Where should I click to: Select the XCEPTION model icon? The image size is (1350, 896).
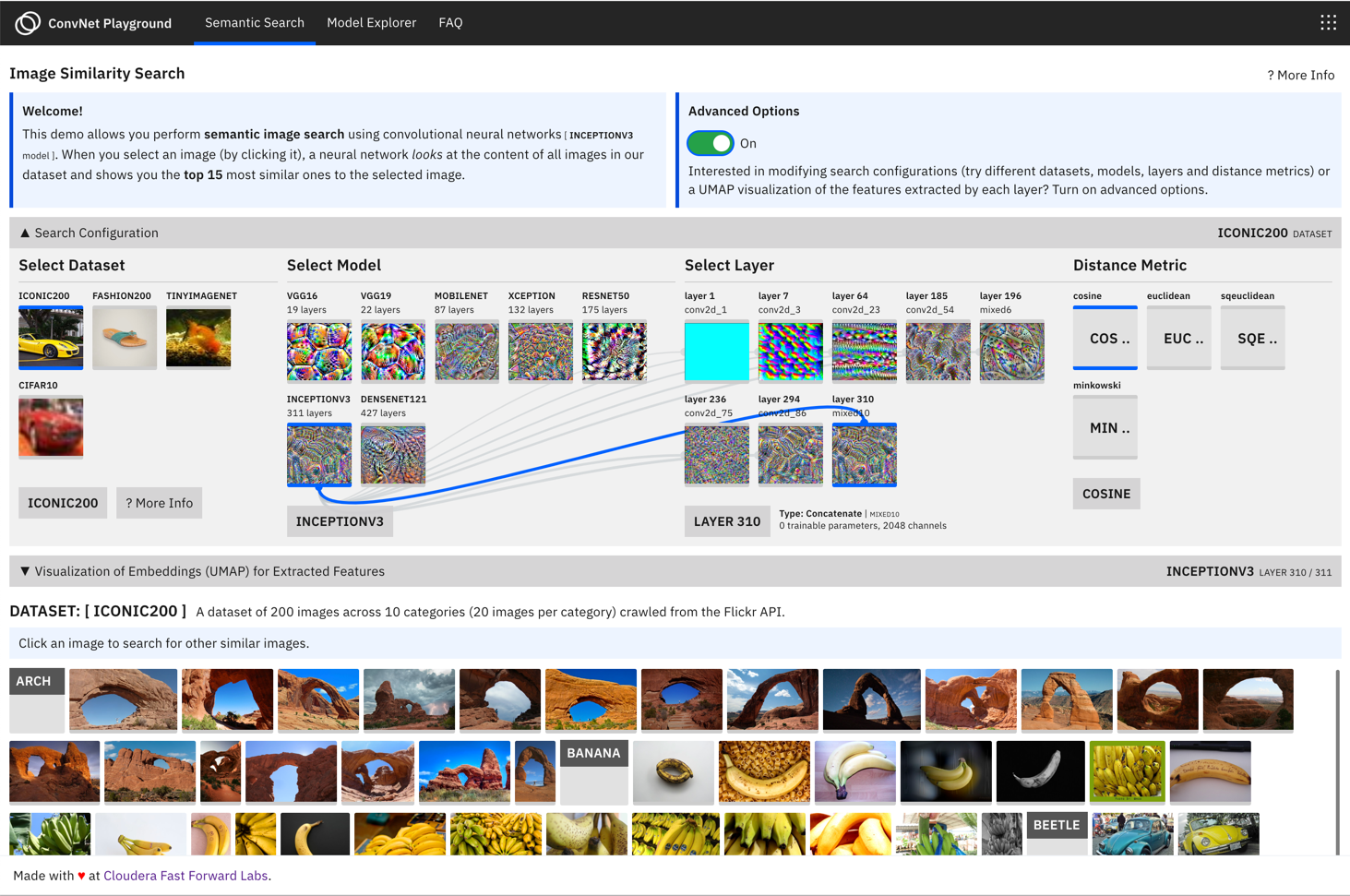(x=541, y=351)
